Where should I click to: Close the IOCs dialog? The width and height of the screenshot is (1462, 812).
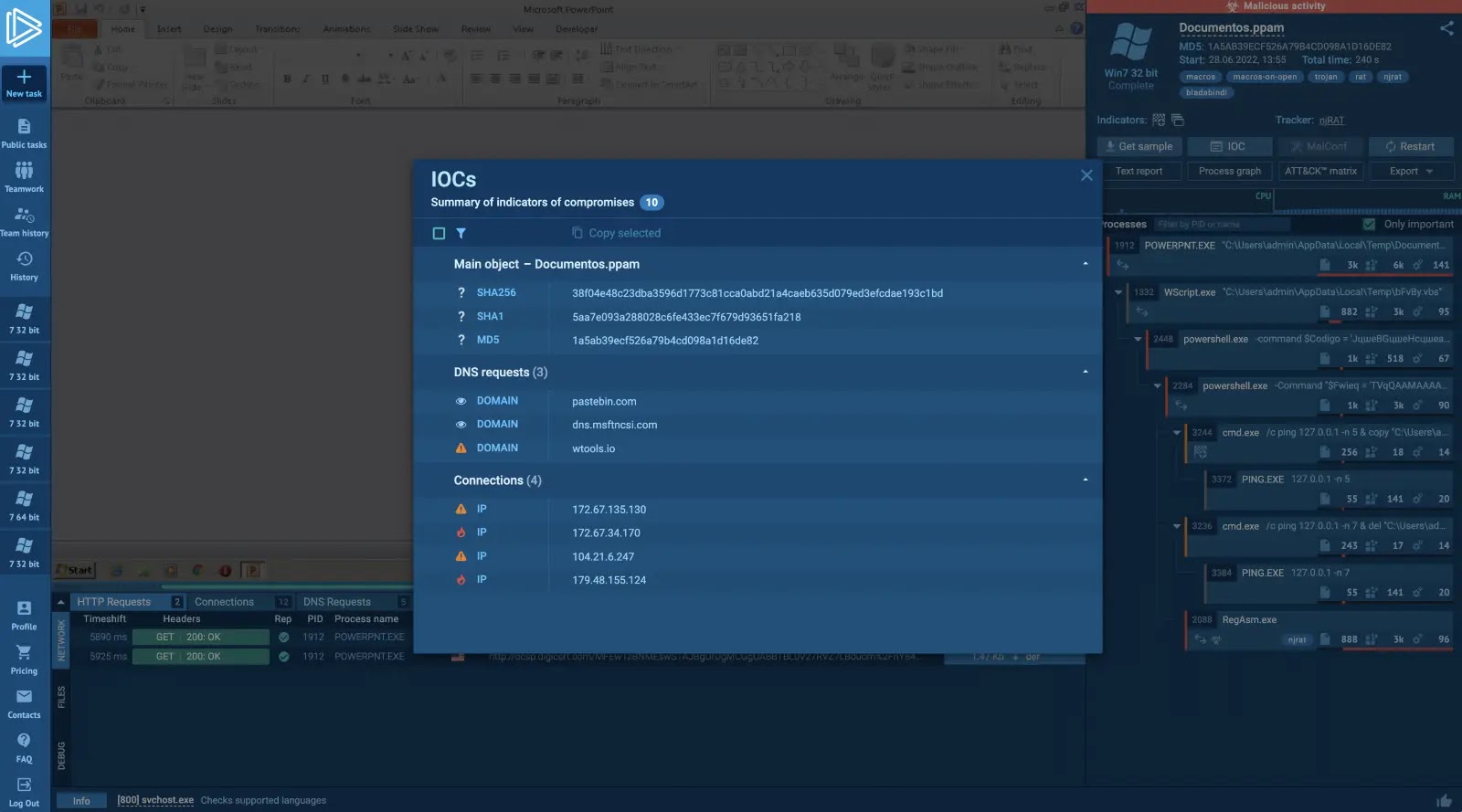(x=1086, y=175)
